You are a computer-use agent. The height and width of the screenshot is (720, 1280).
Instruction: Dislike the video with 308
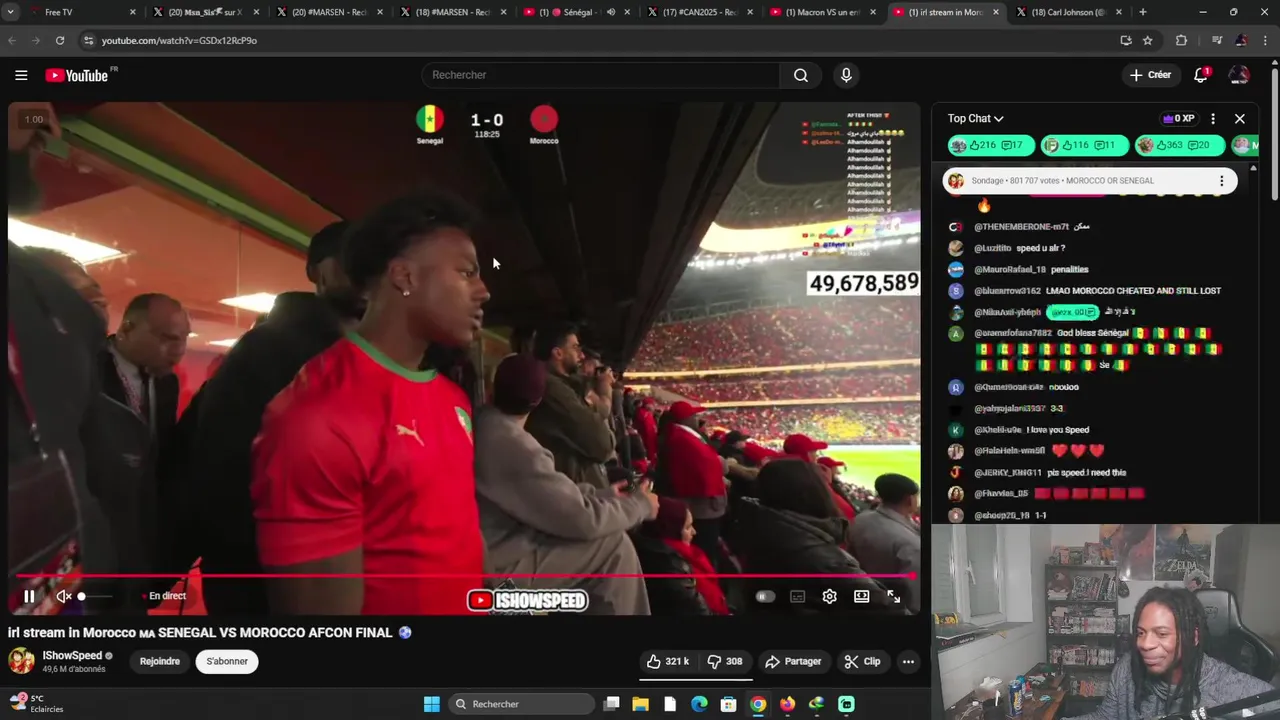(x=725, y=661)
